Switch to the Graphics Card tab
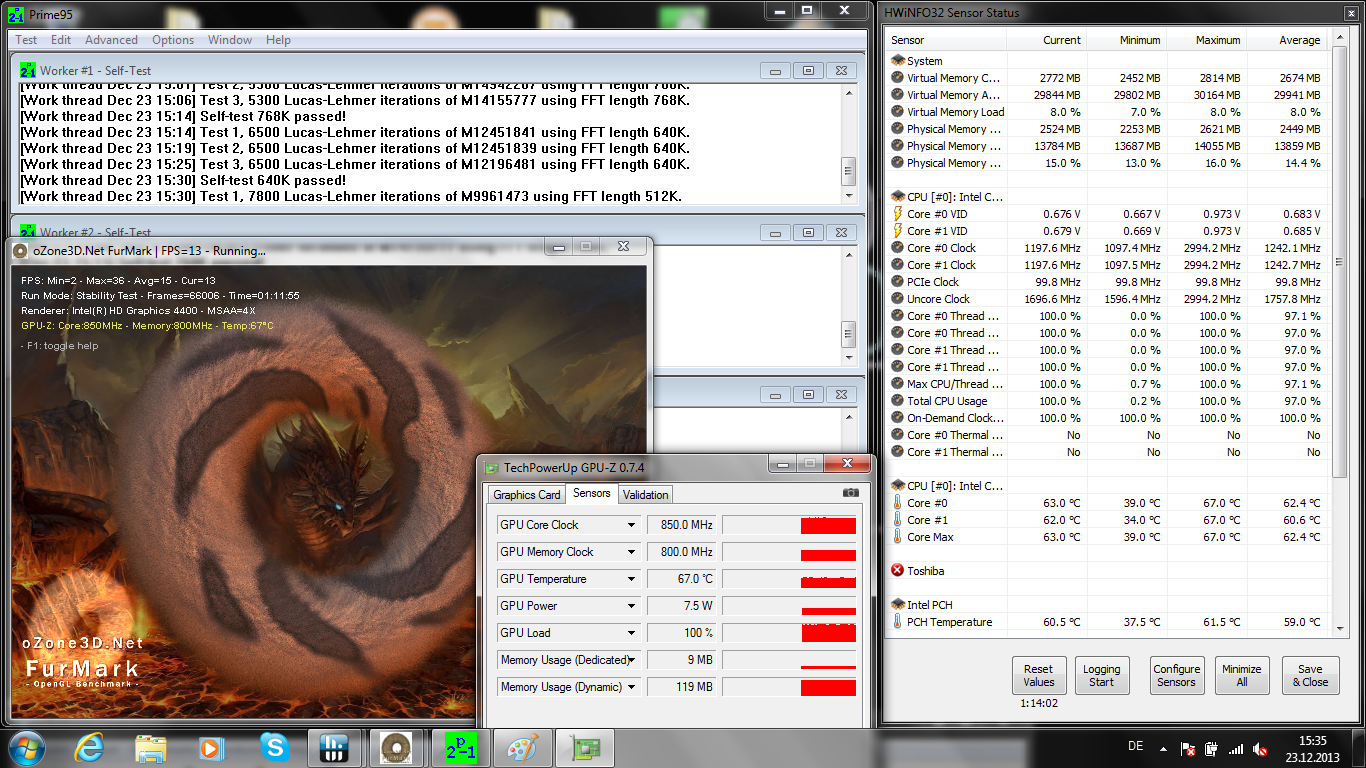This screenshot has width=1366, height=768. (x=527, y=495)
